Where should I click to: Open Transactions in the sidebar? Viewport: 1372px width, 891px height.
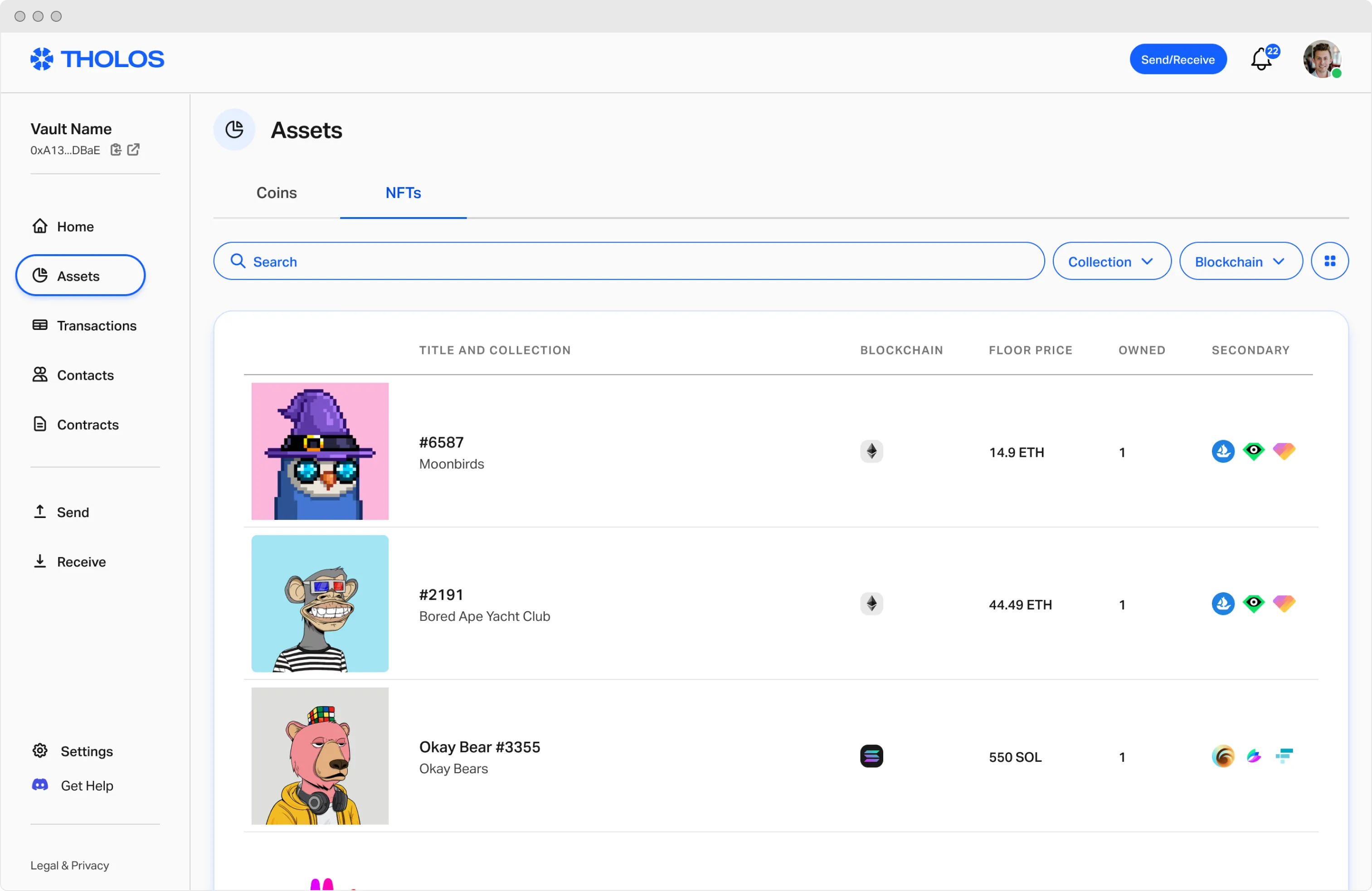pyautogui.click(x=84, y=325)
